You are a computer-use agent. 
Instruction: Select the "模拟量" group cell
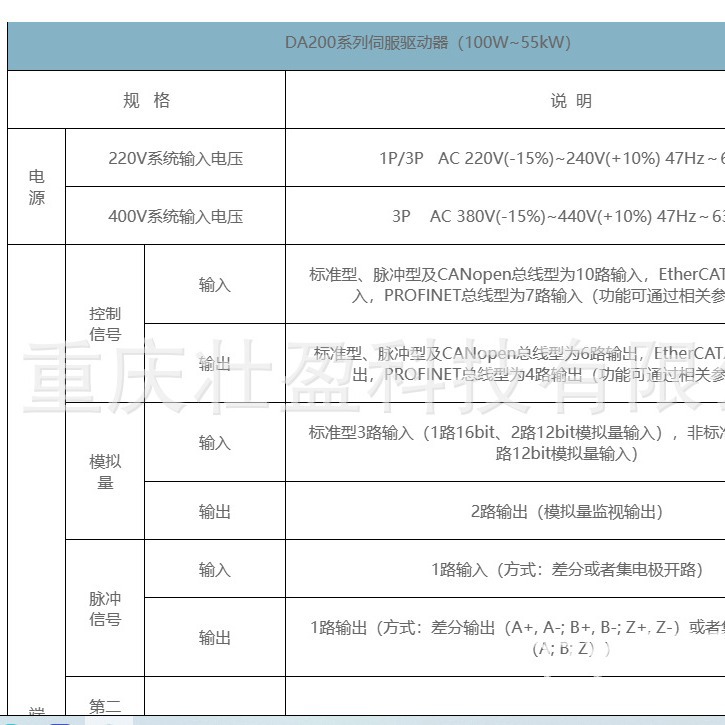tap(105, 472)
